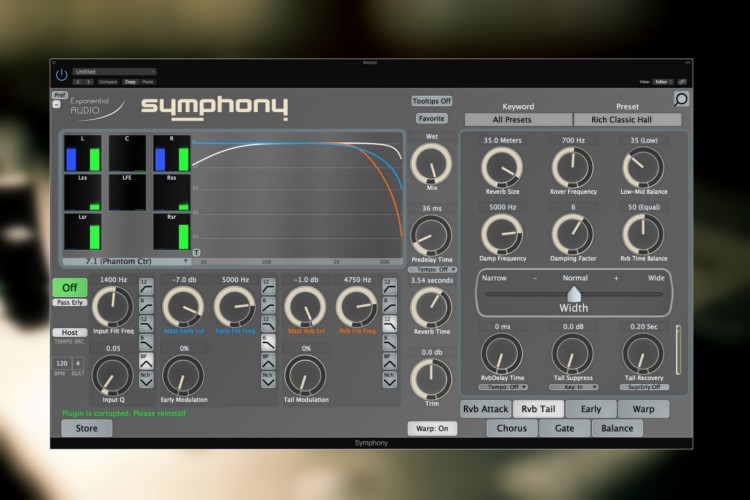Select reverb filter 12 dB high-pass shape
This screenshot has height=500, width=750.
pyautogui.click(x=389, y=286)
